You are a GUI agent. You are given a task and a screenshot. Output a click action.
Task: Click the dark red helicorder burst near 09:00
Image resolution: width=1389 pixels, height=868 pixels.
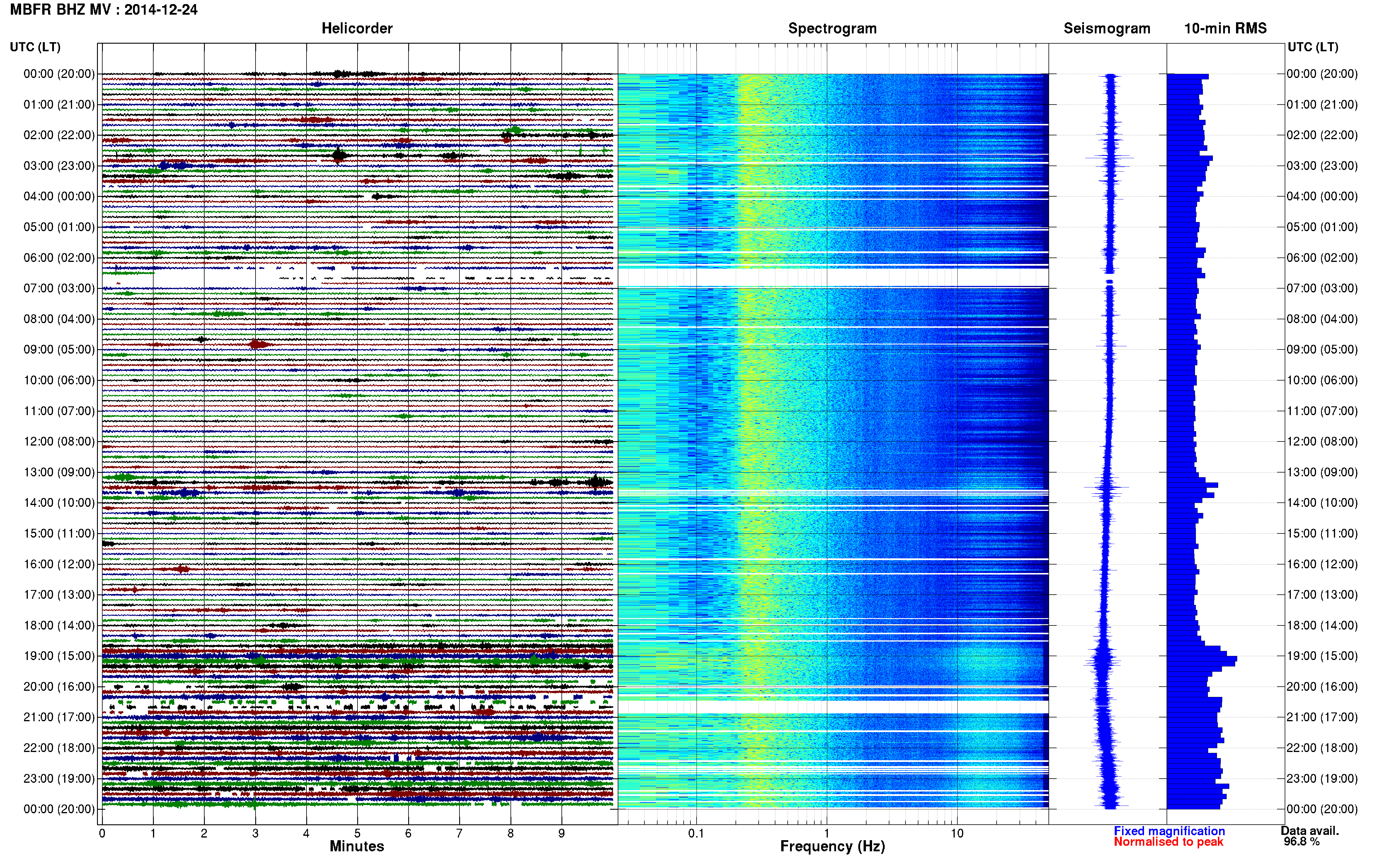coord(258,345)
